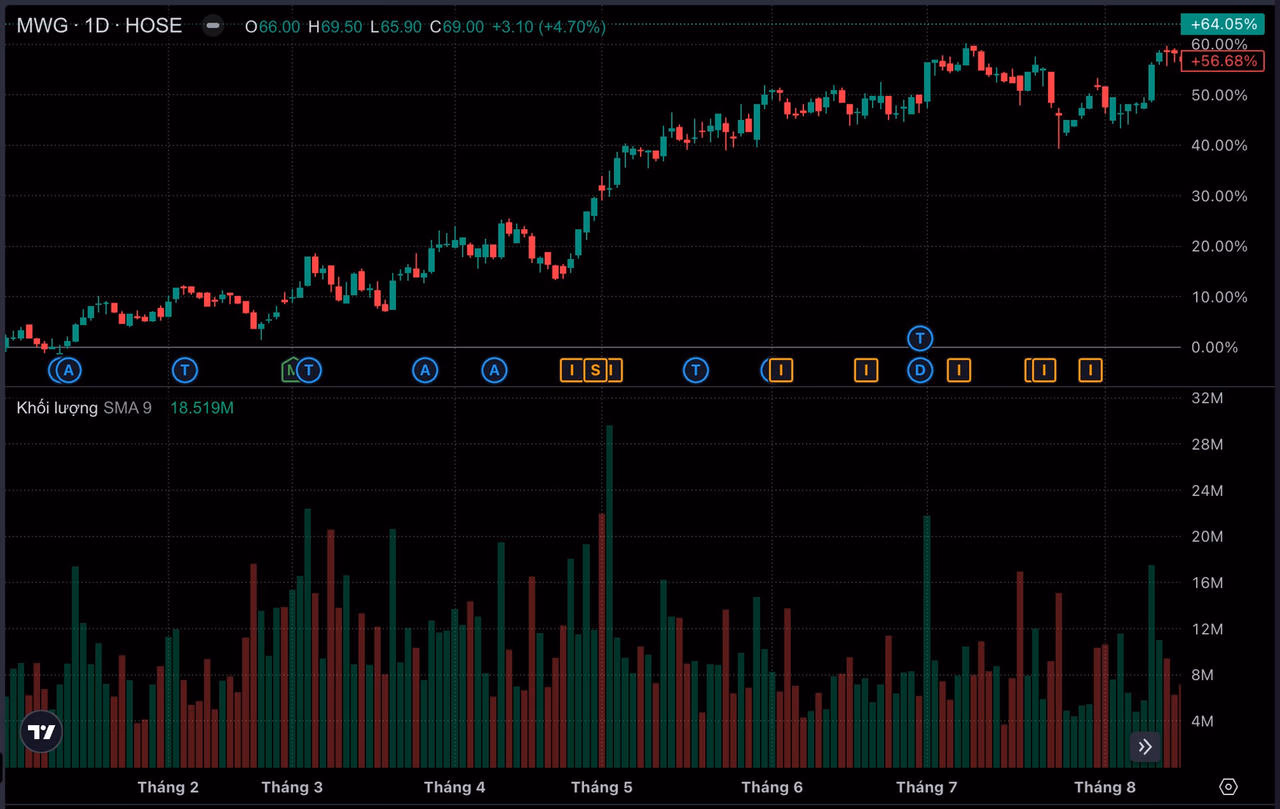
Task: Click the grey status pill beside HOSE
Action: coord(213,26)
